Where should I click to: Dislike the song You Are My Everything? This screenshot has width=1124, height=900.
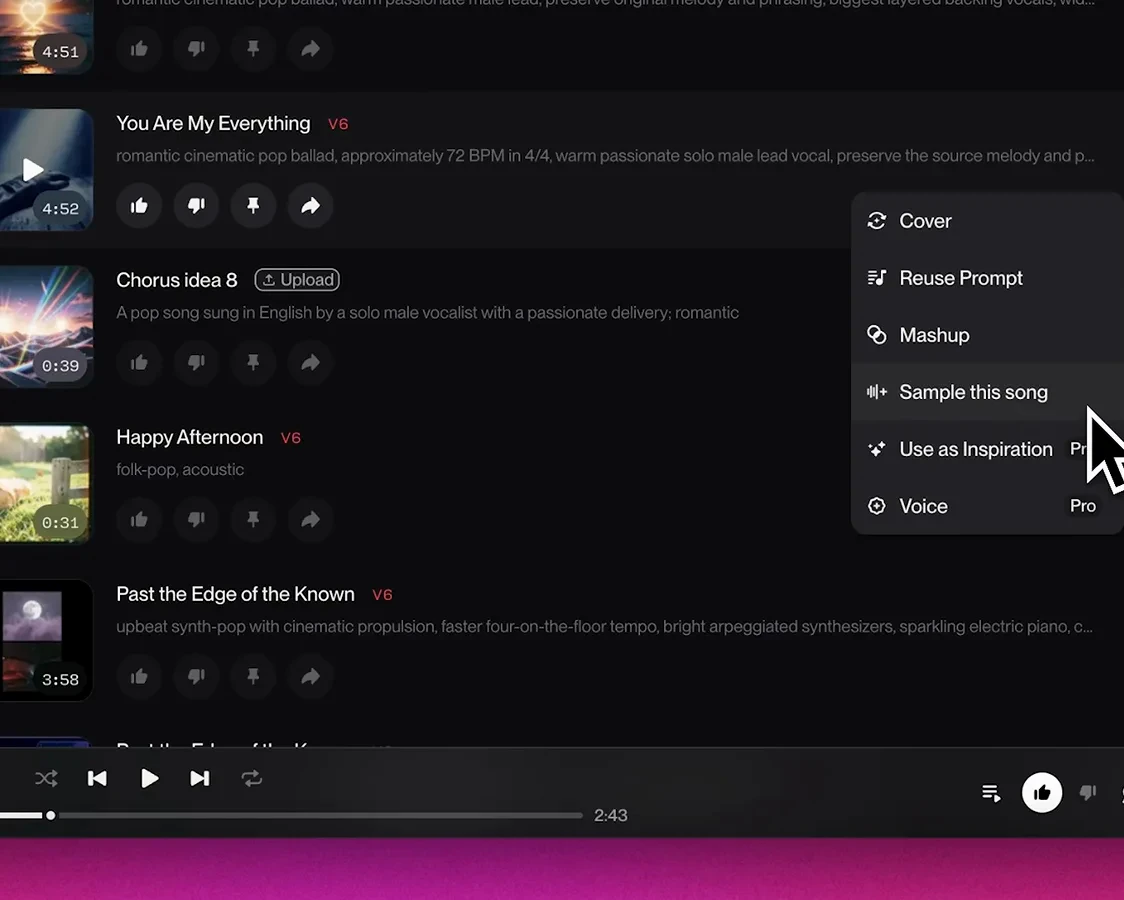click(x=196, y=206)
